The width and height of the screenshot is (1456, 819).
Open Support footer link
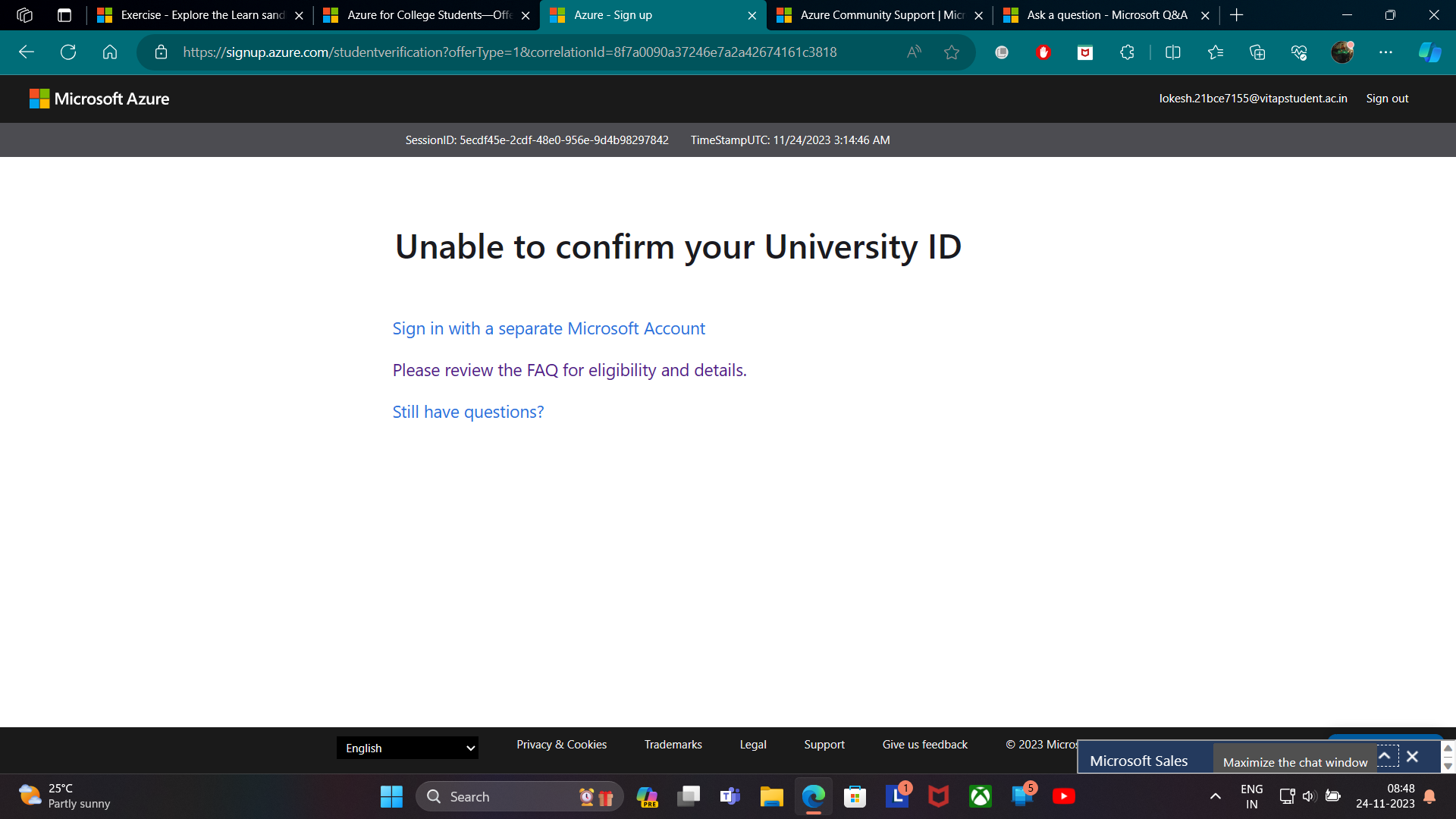coord(824,745)
